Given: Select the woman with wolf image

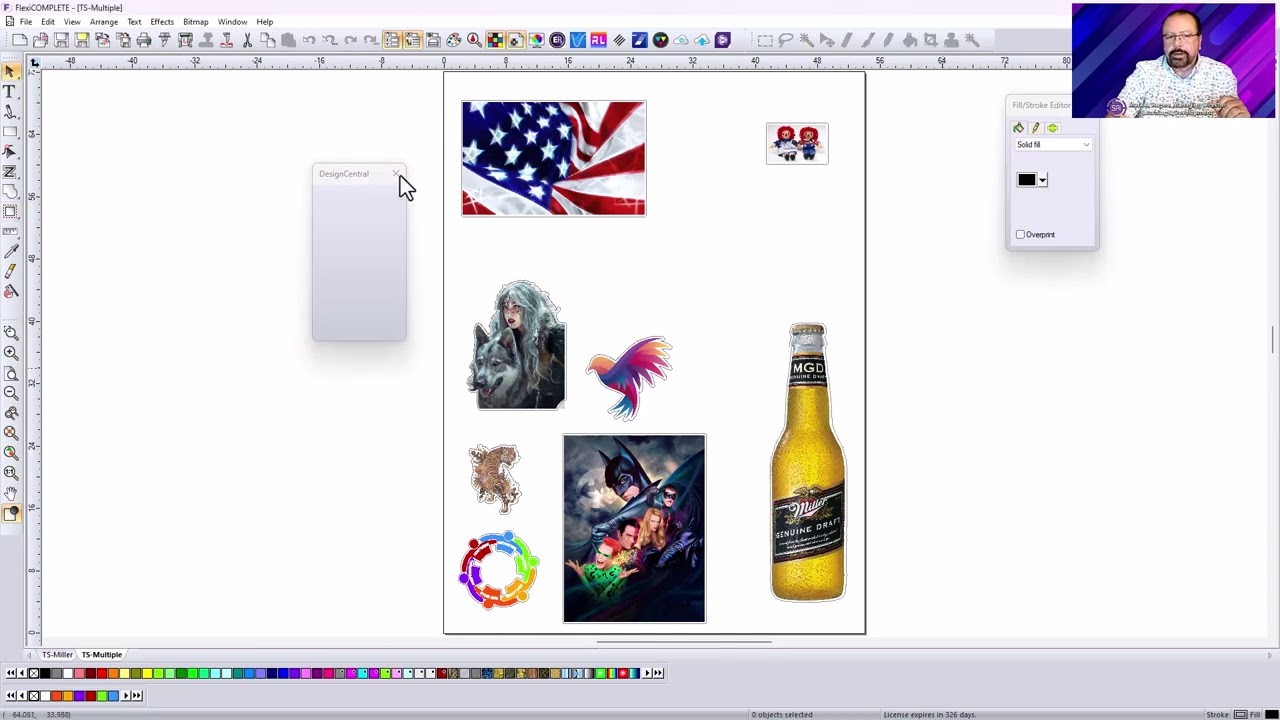Looking at the screenshot, I should [517, 345].
